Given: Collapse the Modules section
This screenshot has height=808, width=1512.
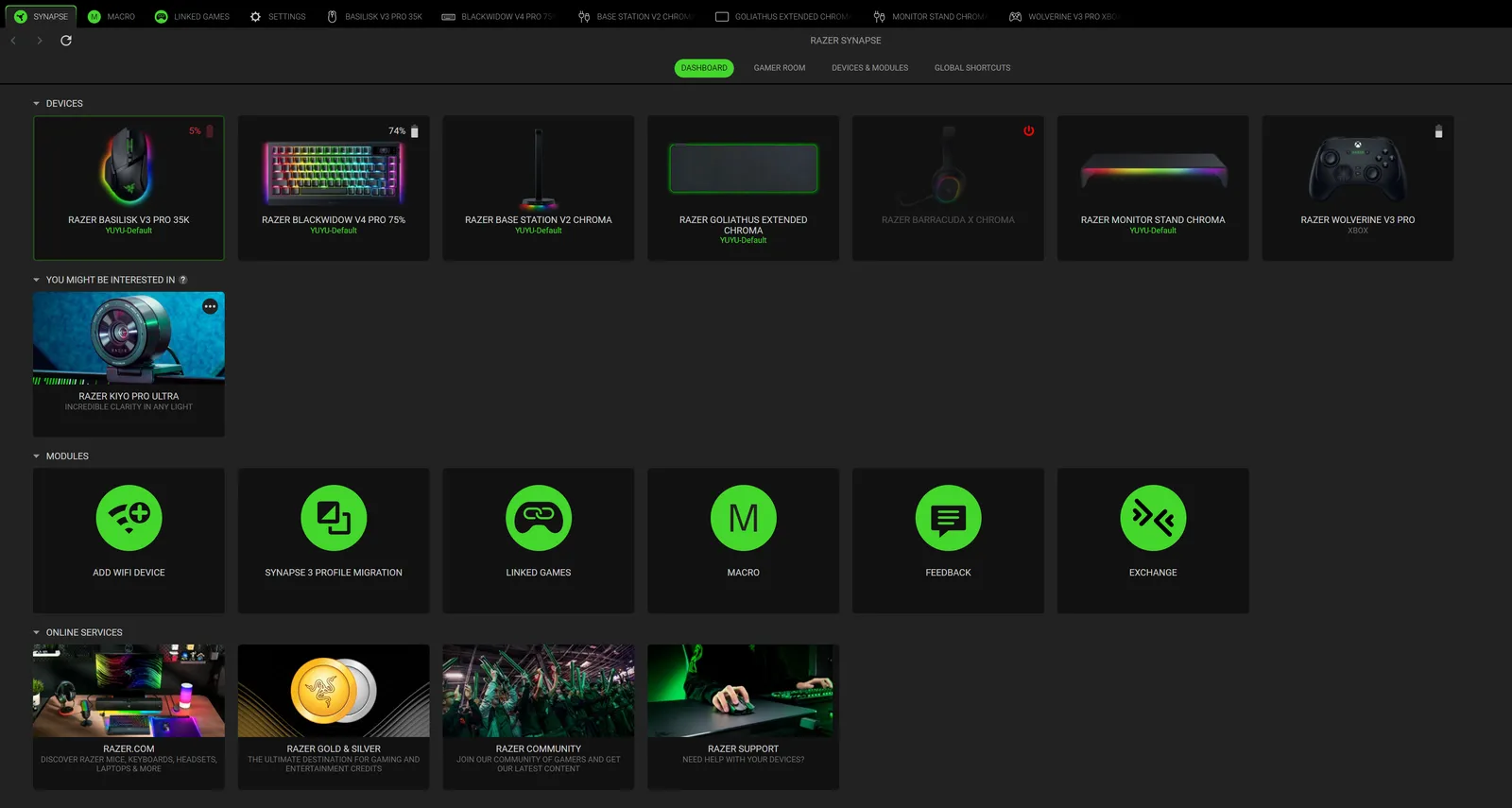Looking at the screenshot, I should (x=37, y=456).
